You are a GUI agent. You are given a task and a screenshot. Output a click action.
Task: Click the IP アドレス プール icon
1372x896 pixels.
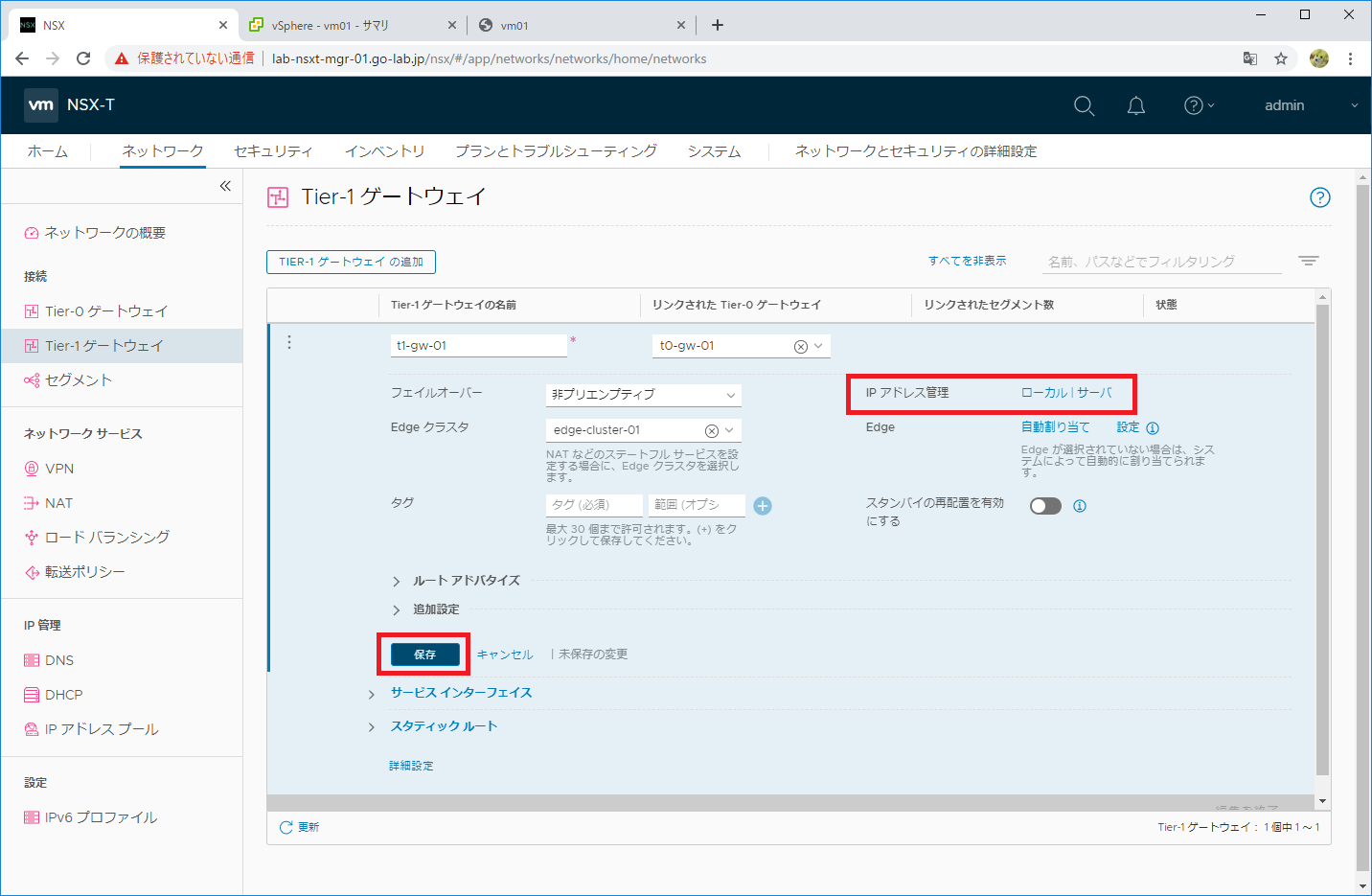[x=32, y=729]
